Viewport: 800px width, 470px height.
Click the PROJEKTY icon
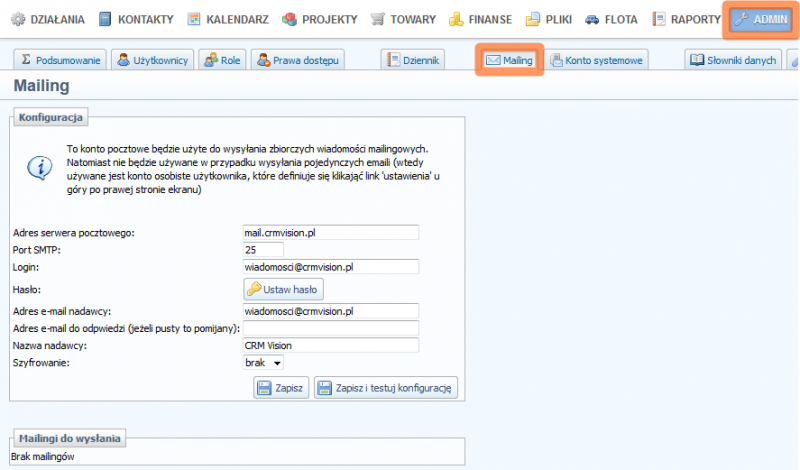click(x=289, y=19)
